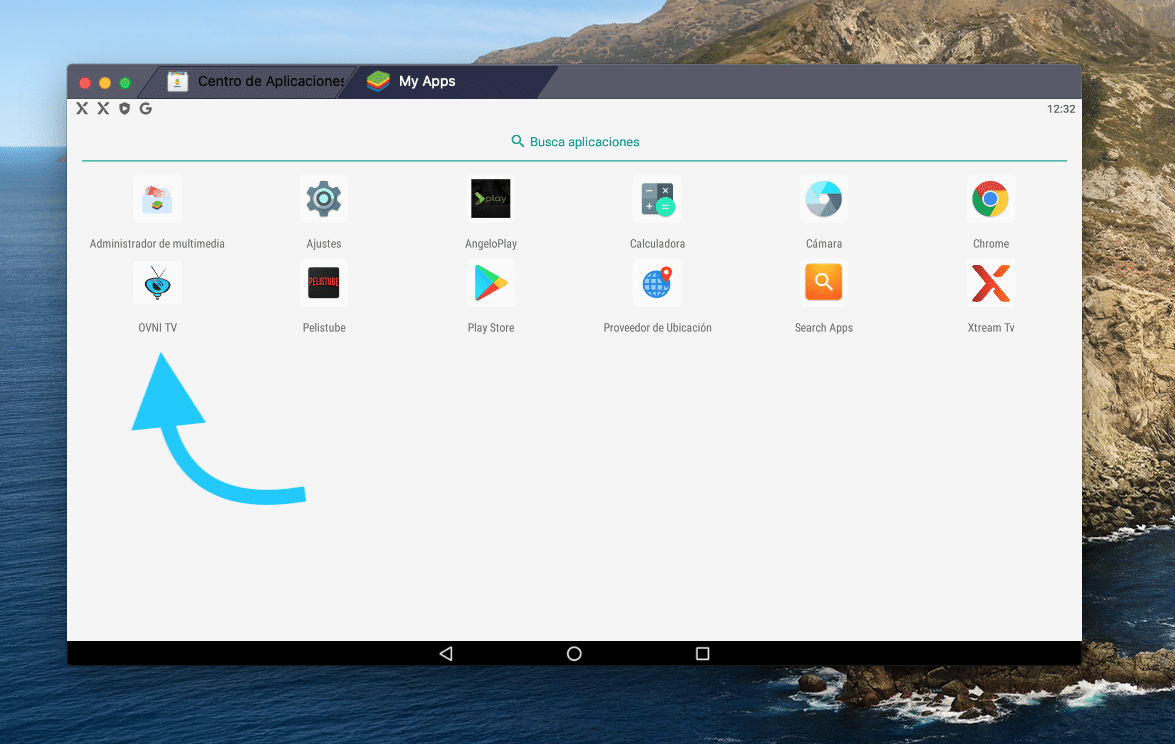
Task: Select the My Apps tab
Action: [428, 81]
